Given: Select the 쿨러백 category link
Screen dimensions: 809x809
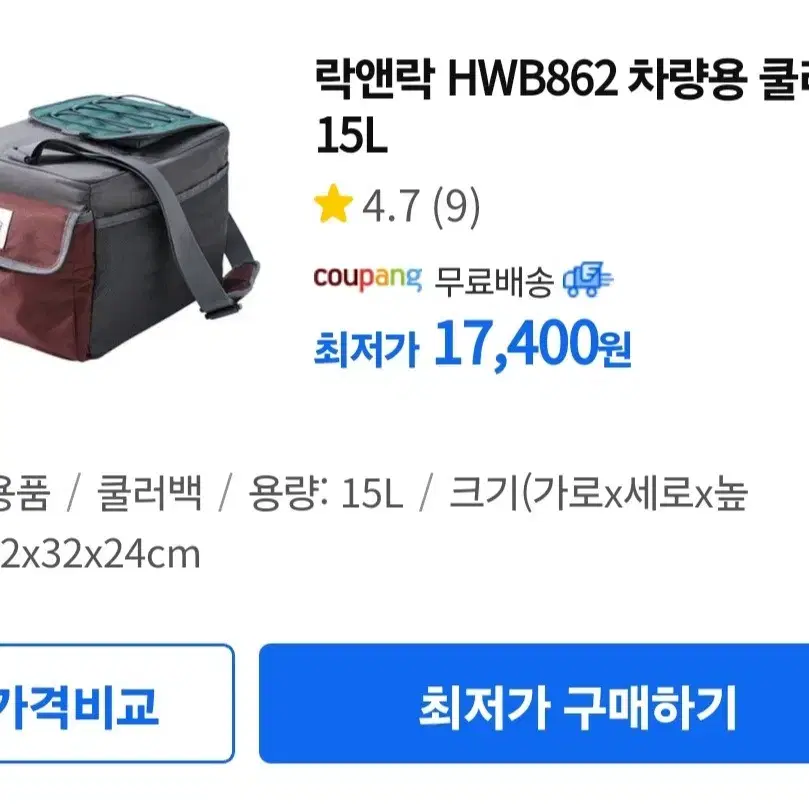Looking at the screenshot, I should [150, 493].
